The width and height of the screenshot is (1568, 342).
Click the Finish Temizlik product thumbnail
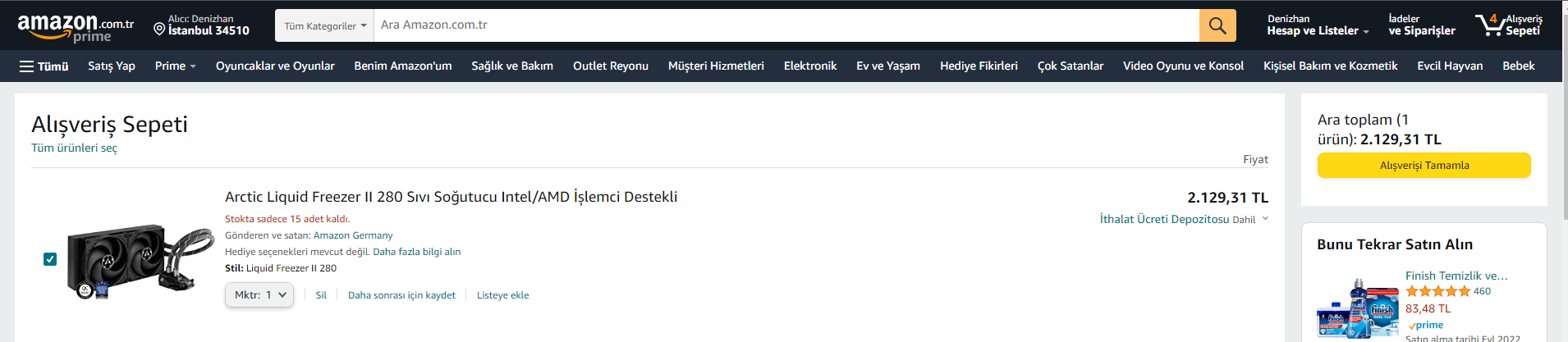pos(1358,309)
